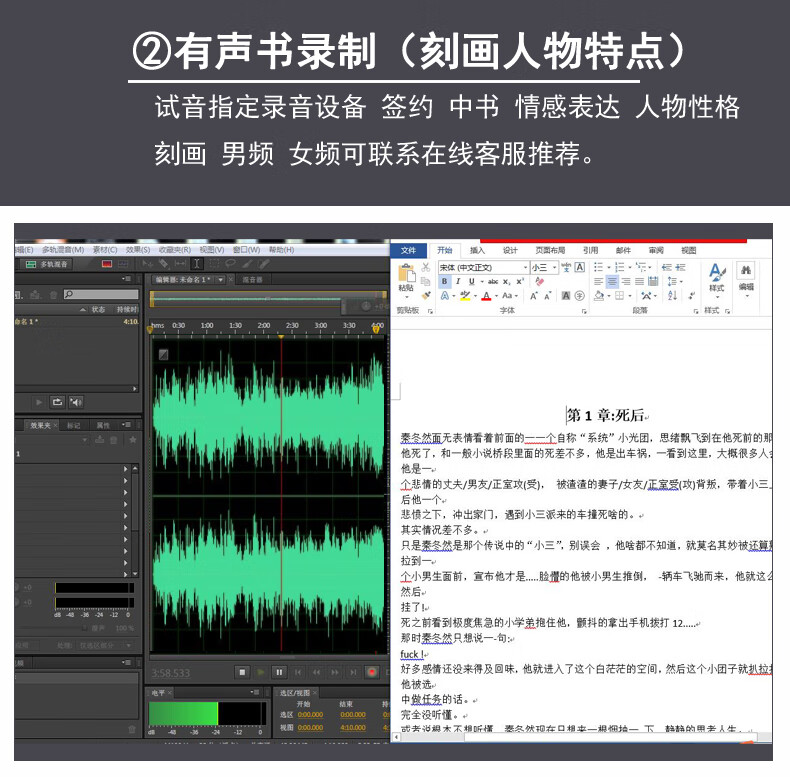Click the Rewind button in Audition transport

(x=316, y=672)
